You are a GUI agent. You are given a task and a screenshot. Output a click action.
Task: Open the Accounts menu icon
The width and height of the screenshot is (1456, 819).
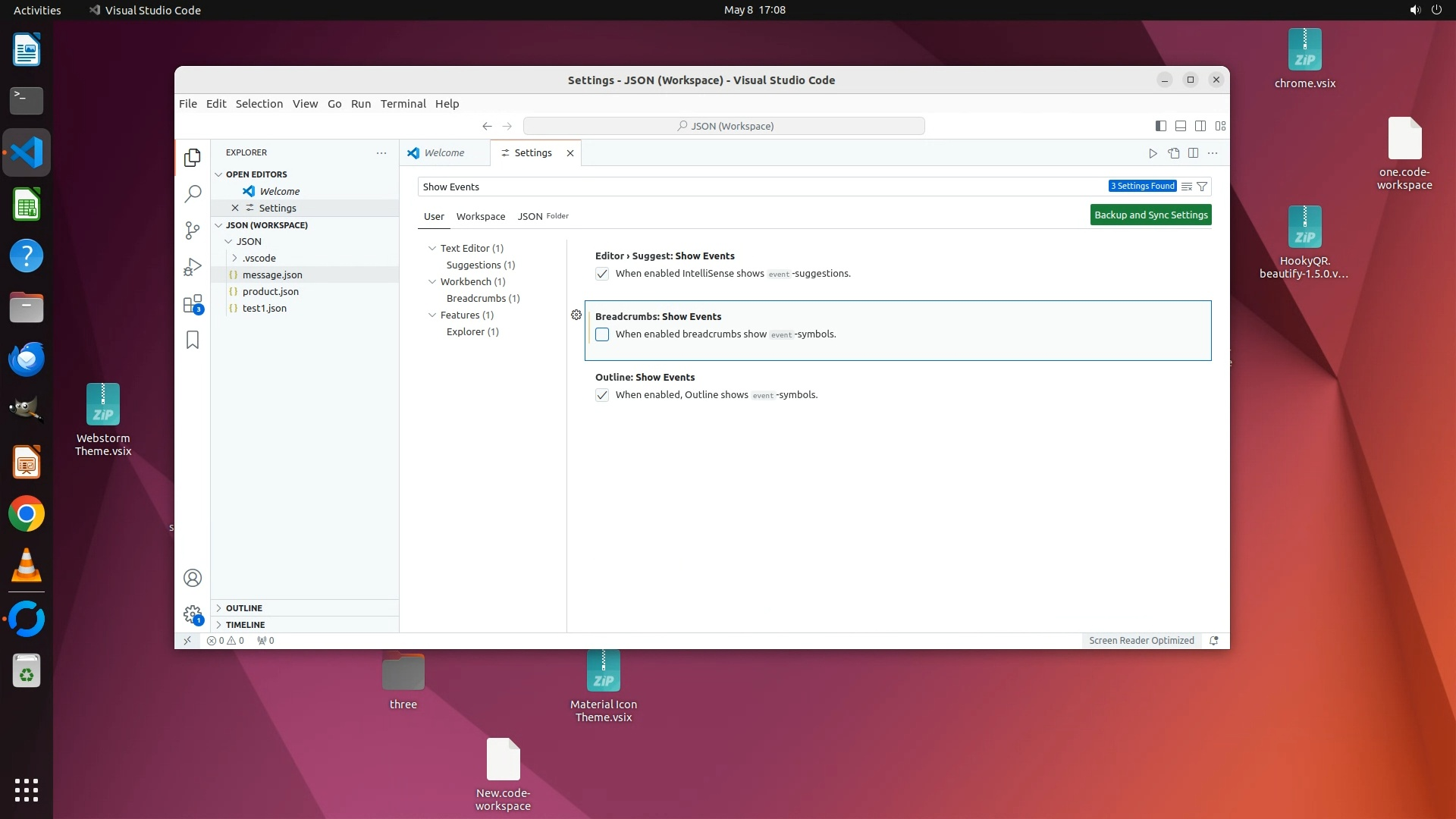click(x=193, y=578)
